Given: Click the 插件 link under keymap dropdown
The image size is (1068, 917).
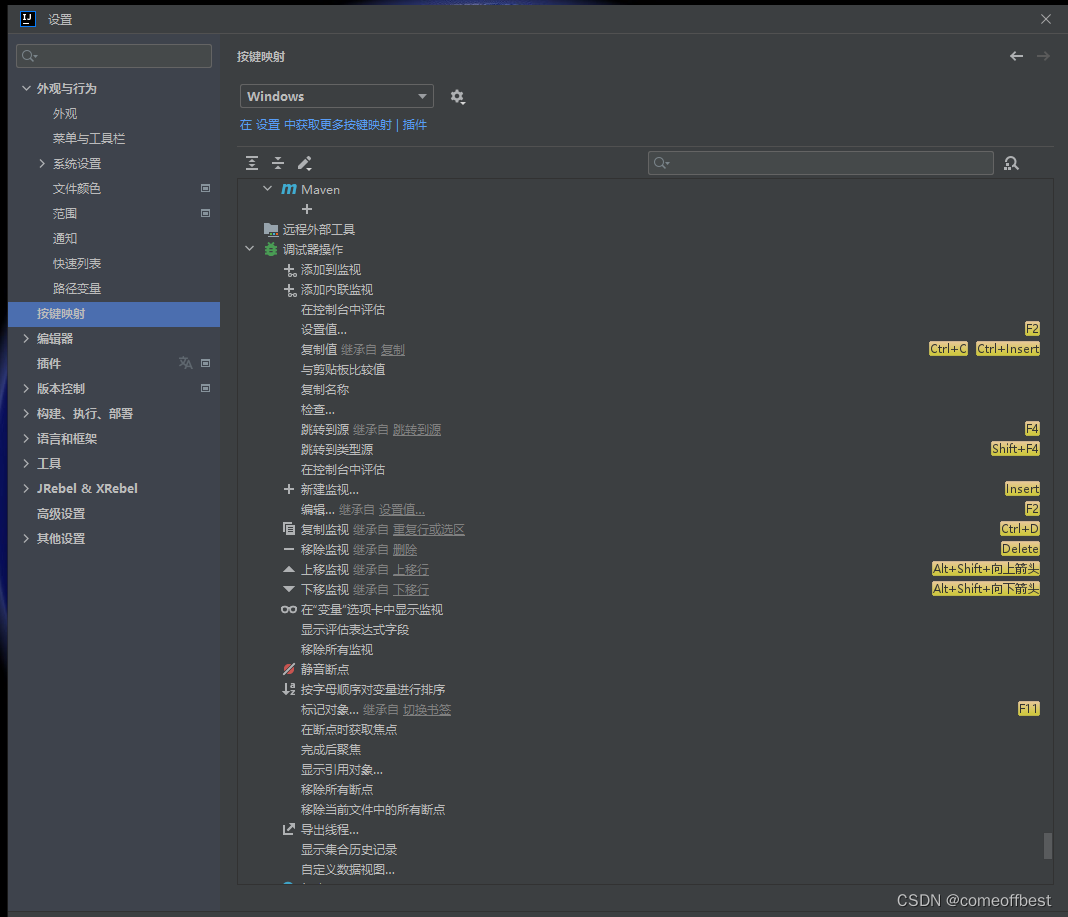Looking at the screenshot, I should pos(415,125).
